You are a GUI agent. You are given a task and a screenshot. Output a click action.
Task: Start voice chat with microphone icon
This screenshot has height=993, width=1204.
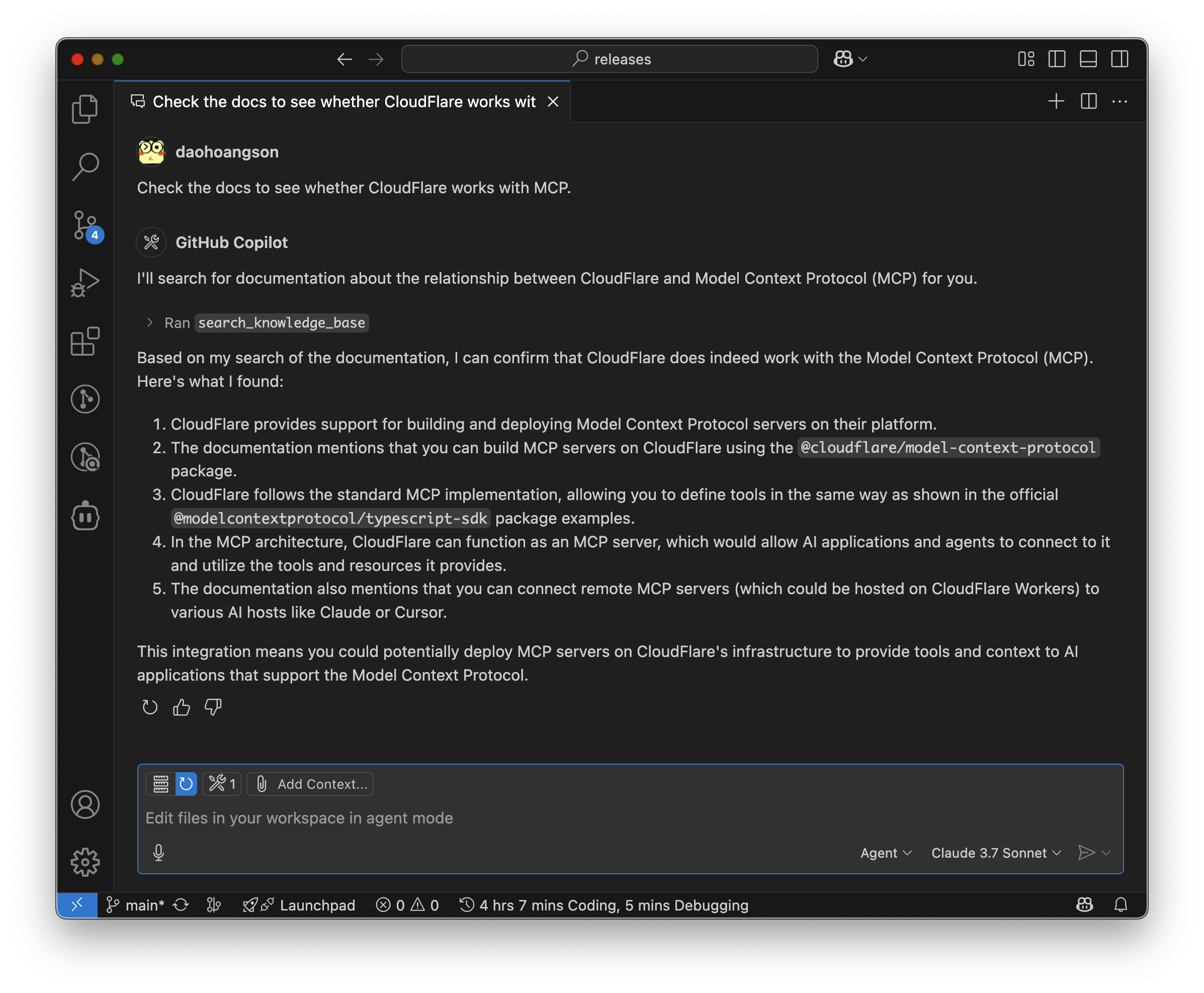158,853
